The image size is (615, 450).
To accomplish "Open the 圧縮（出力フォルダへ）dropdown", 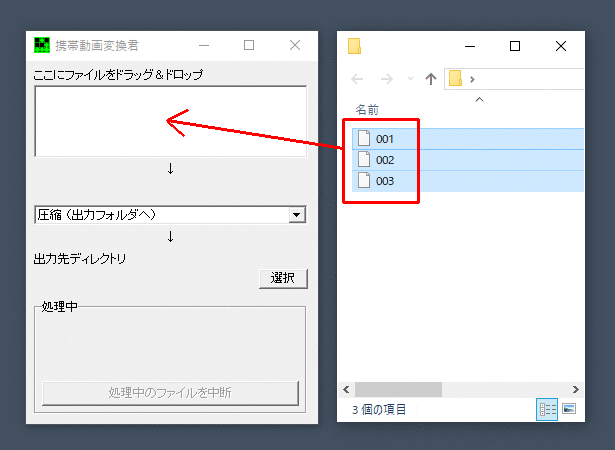I will pos(296,214).
